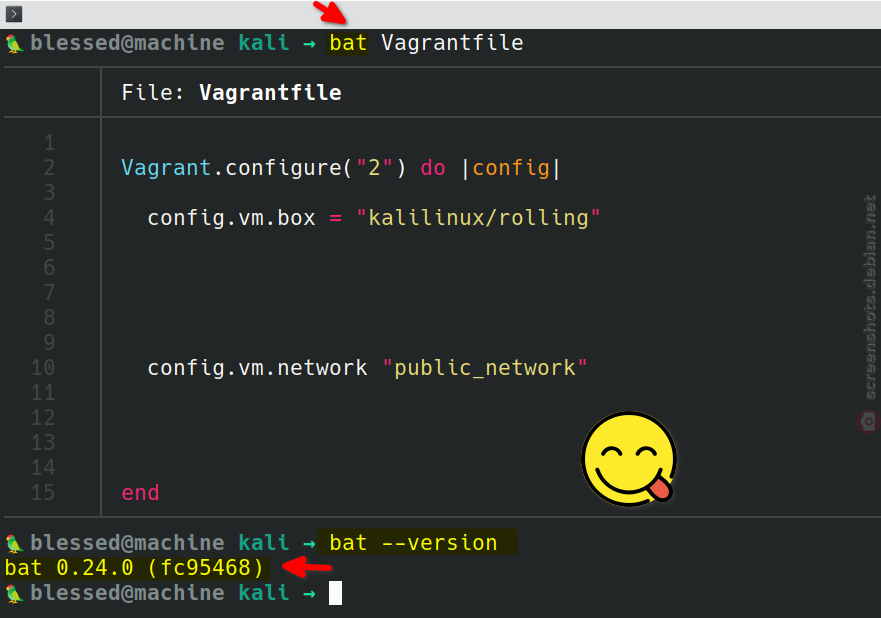This screenshot has height=618, width=881.
Task: Click the '|config|' block parameter
Action: tap(511, 168)
